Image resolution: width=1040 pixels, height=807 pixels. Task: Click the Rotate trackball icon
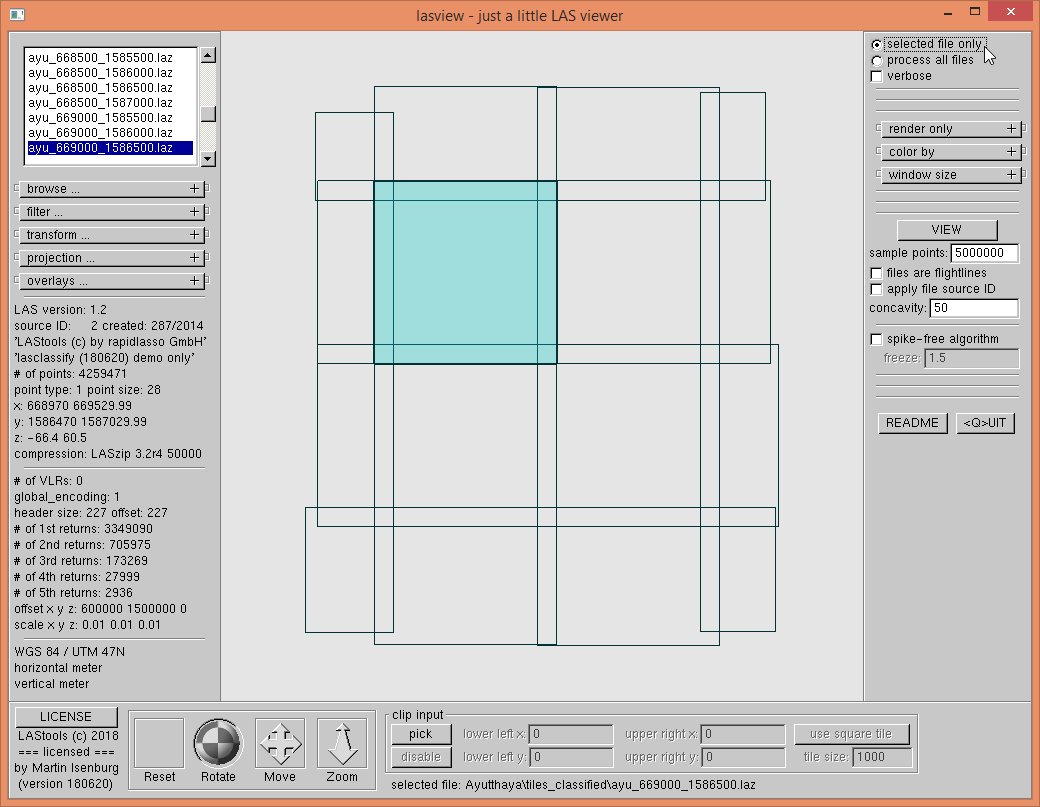(218, 743)
